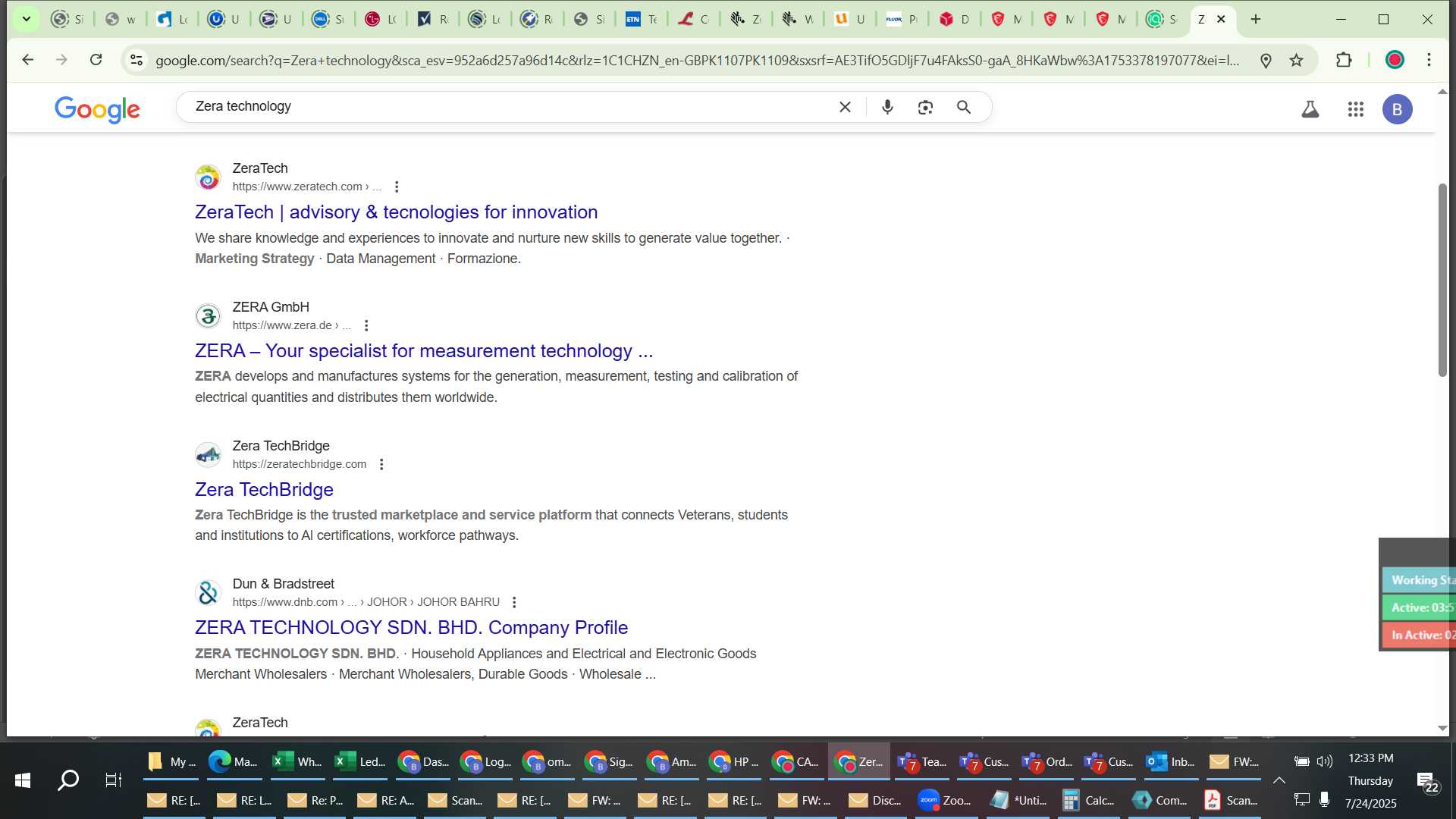Clear the search box with the X icon
Image resolution: width=1456 pixels, height=819 pixels.
tap(845, 107)
